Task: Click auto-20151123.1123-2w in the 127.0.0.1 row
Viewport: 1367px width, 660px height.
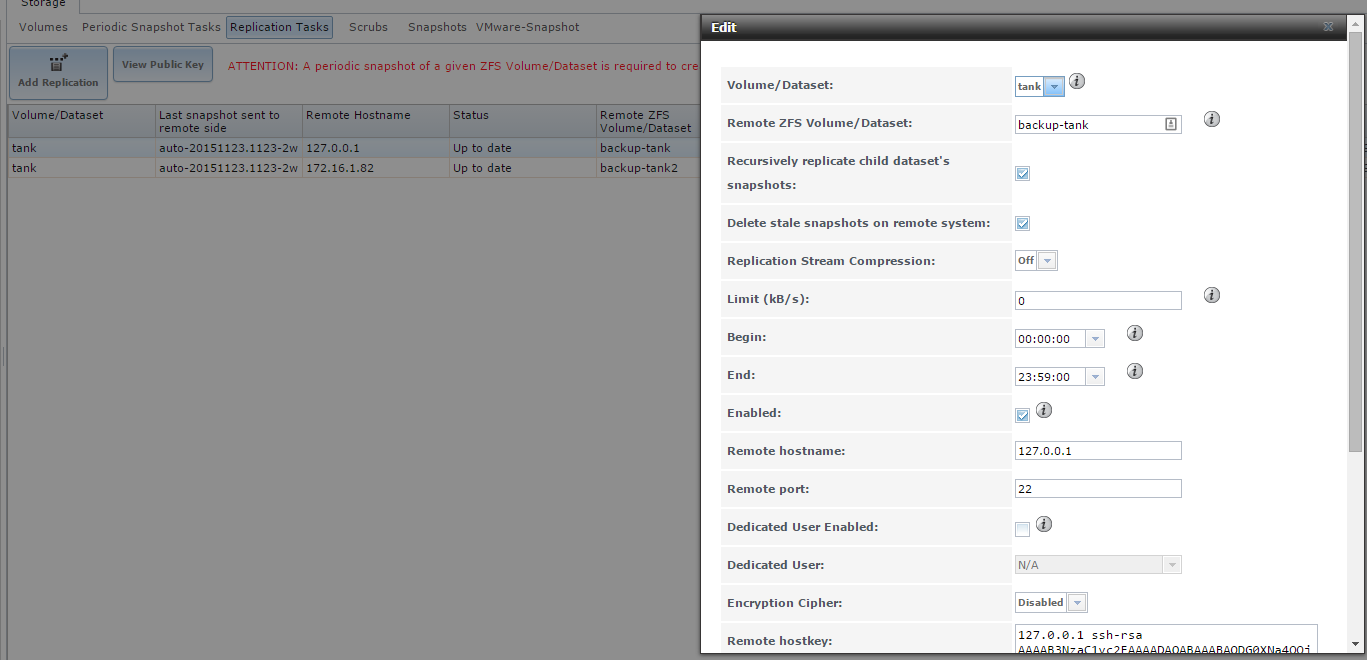Action: pyautogui.click(x=228, y=148)
